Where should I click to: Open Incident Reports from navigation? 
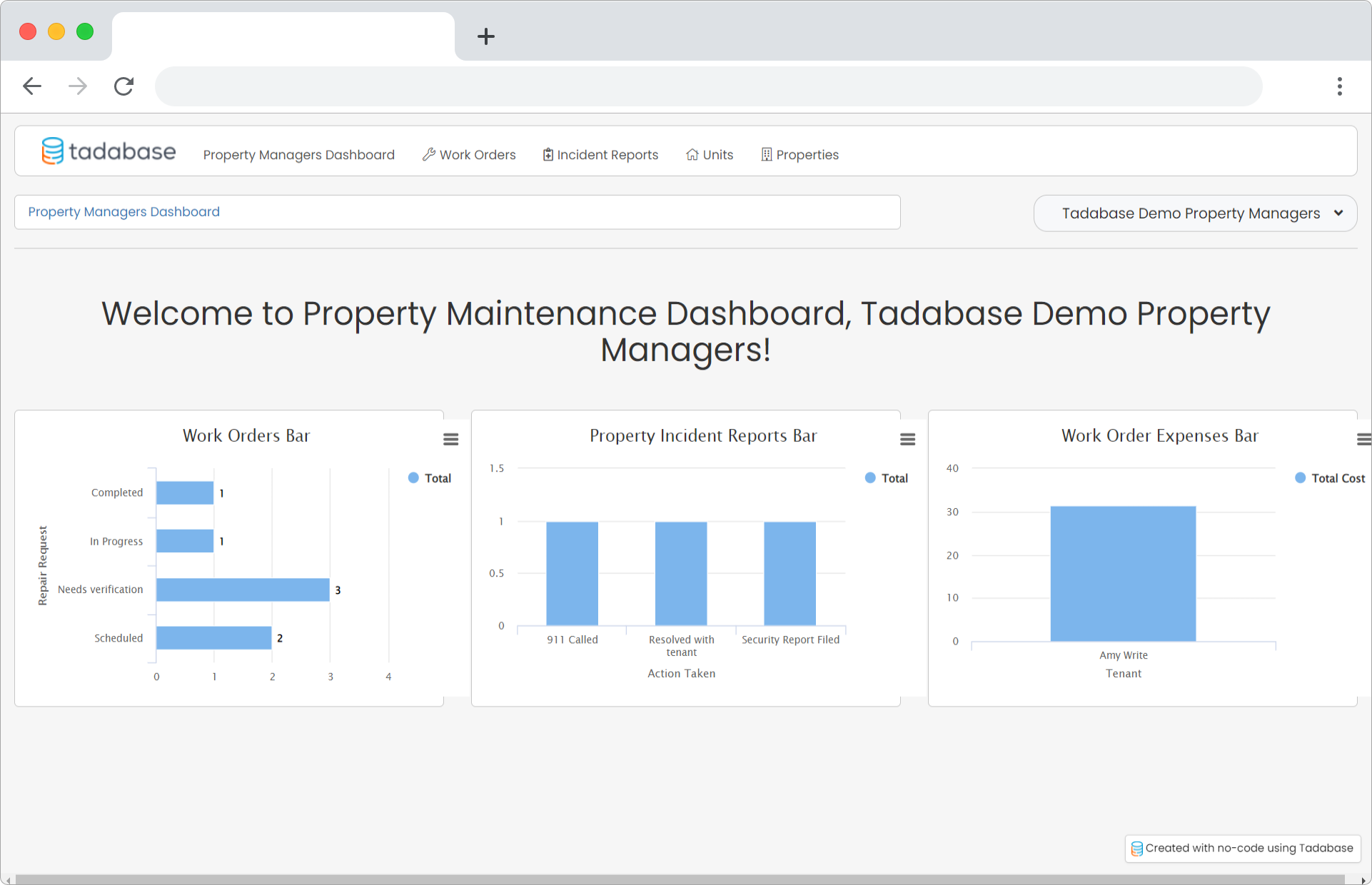tap(600, 155)
